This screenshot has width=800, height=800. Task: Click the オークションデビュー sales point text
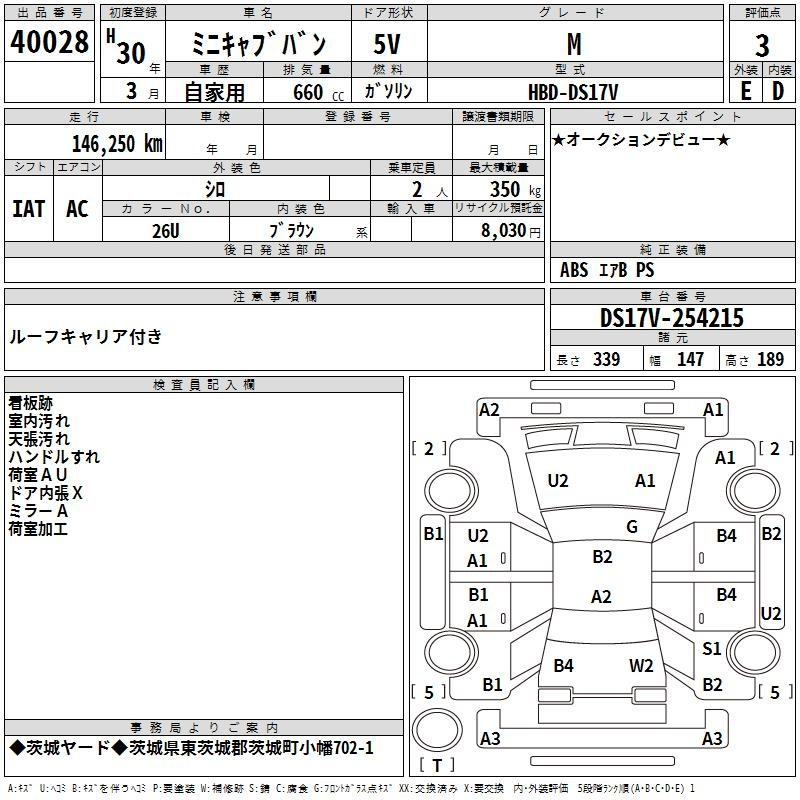click(641, 139)
